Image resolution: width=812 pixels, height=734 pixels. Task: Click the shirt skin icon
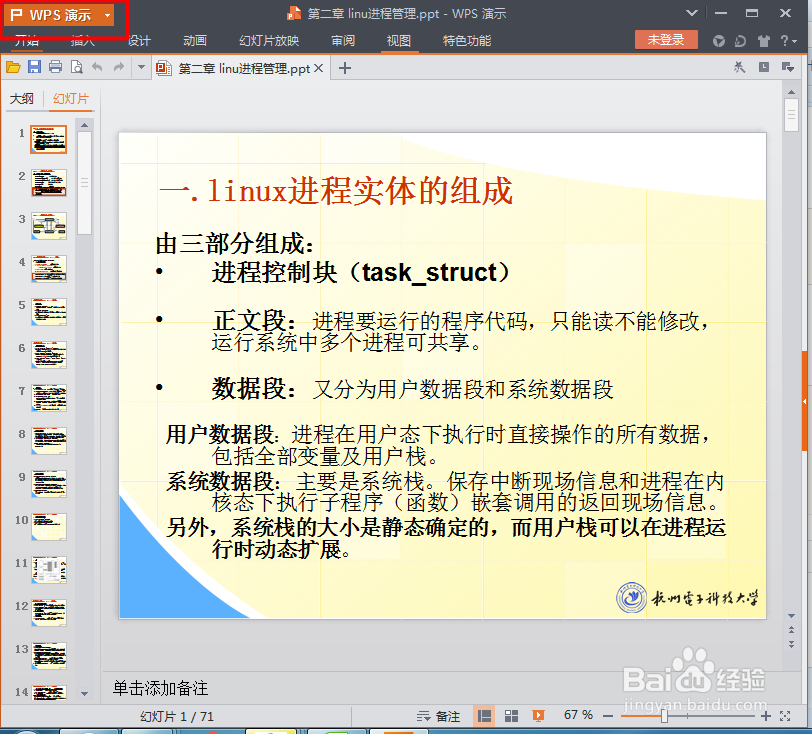[x=764, y=41]
